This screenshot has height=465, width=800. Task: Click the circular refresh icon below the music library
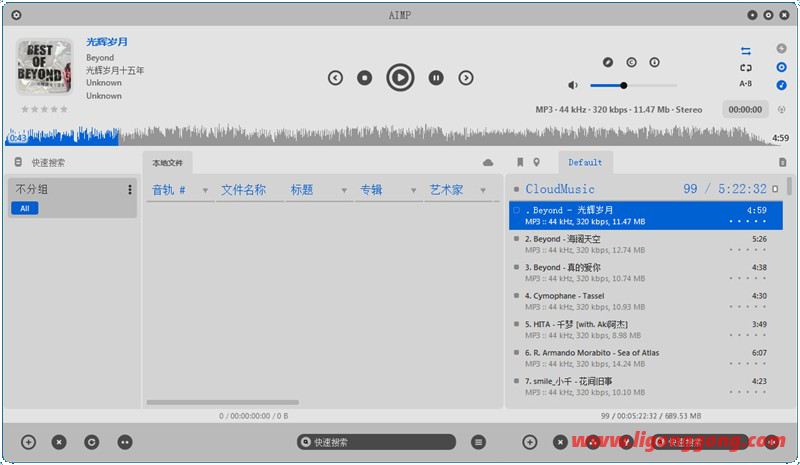(x=92, y=442)
